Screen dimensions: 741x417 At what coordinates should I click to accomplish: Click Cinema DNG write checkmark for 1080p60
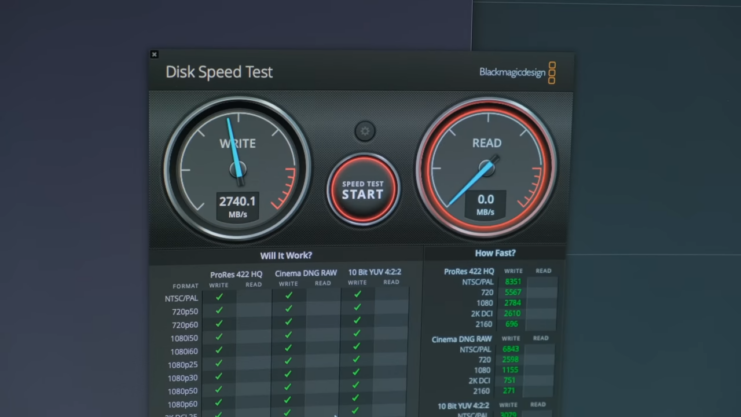287,400
